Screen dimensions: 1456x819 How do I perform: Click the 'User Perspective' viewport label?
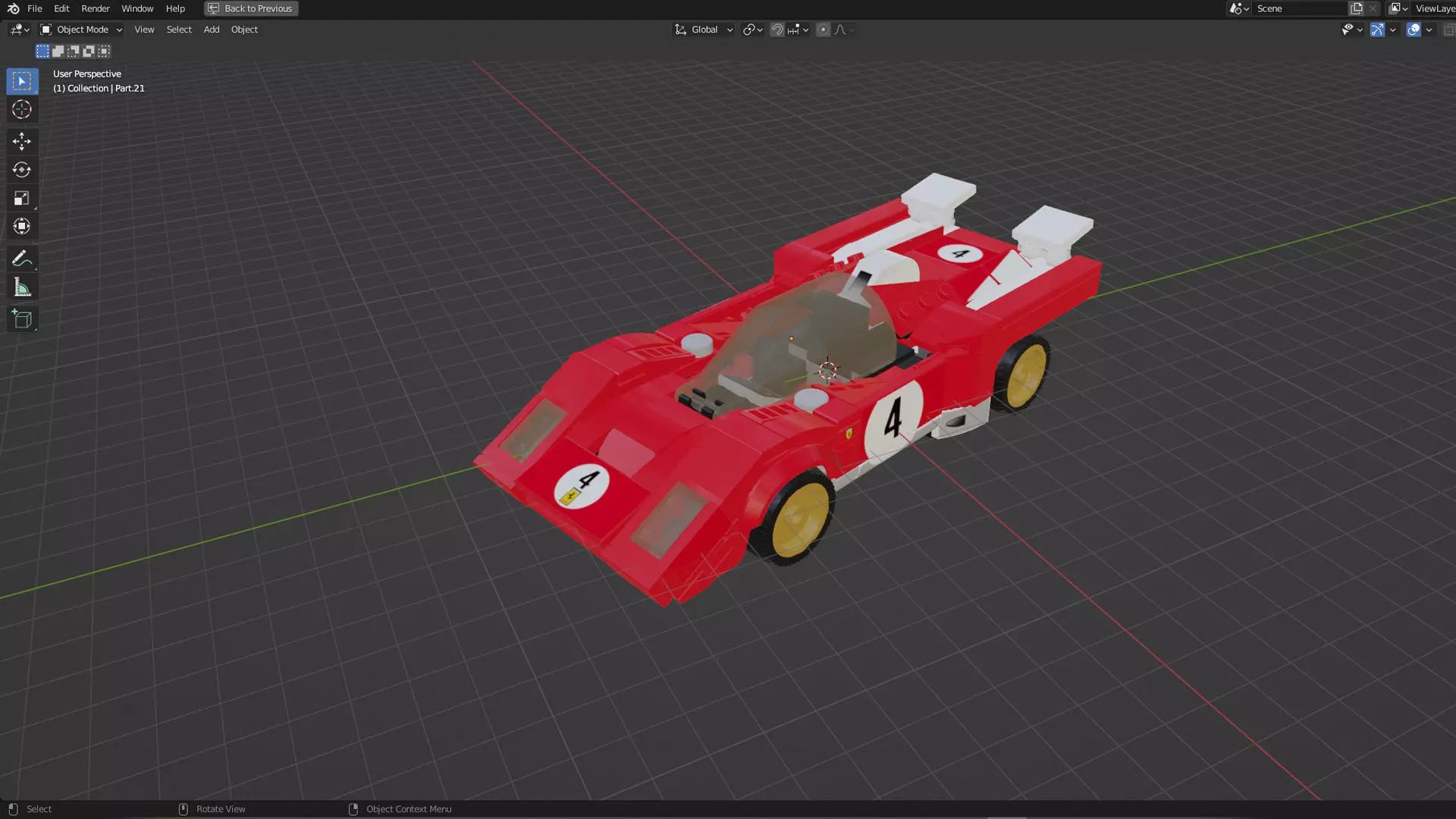click(87, 74)
